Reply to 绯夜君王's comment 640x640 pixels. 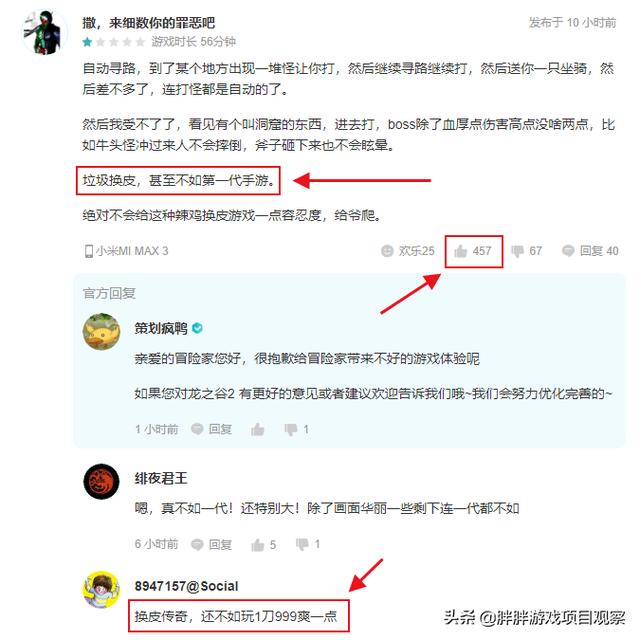pyautogui.click(x=212, y=544)
